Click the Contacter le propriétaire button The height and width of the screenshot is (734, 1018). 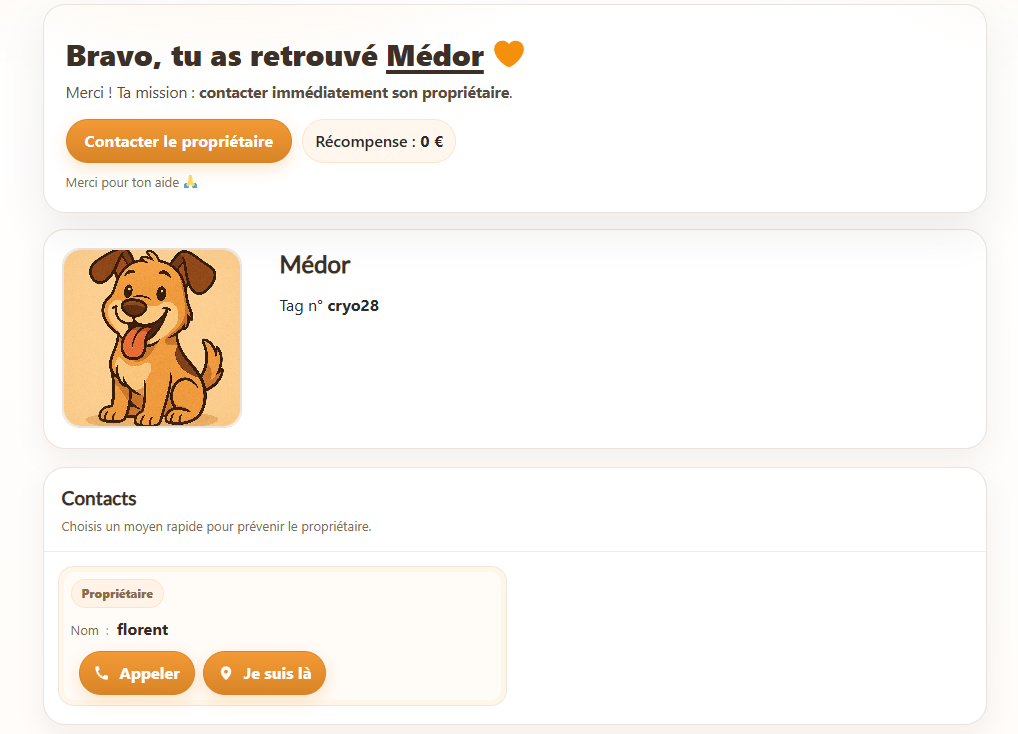tap(179, 141)
